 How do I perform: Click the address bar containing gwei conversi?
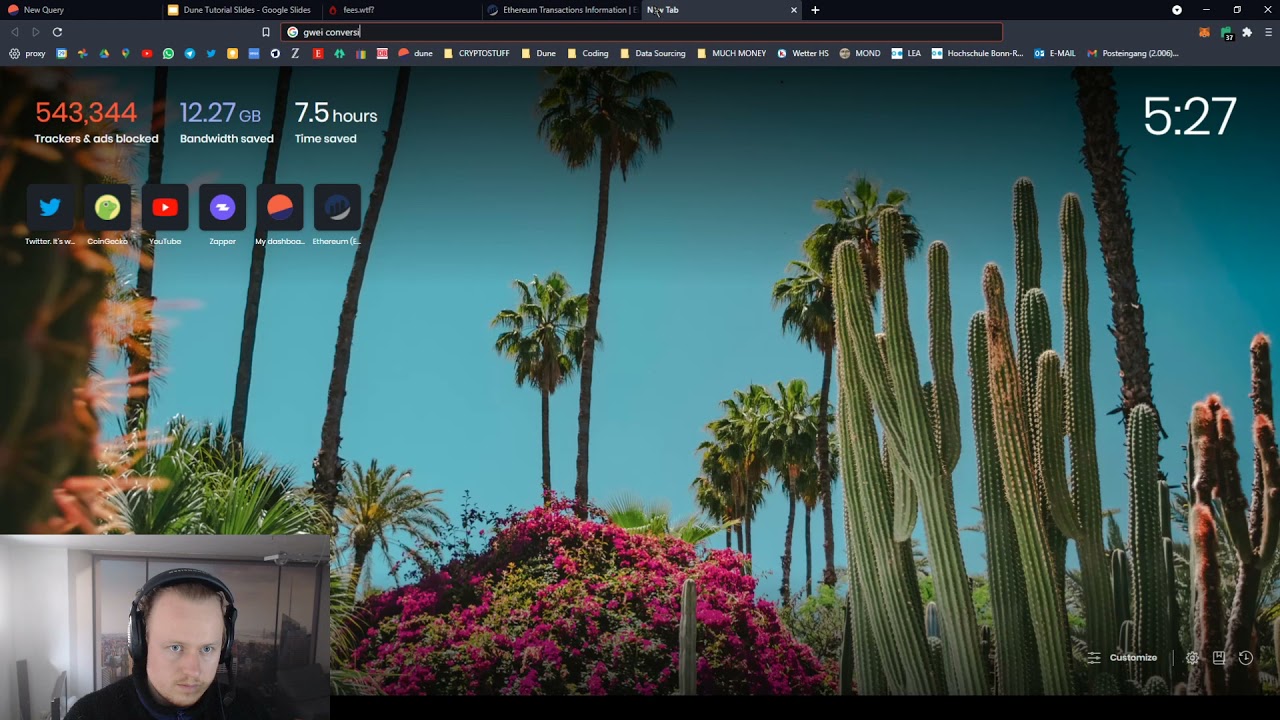pyautogui.click(x=641, y=32)
